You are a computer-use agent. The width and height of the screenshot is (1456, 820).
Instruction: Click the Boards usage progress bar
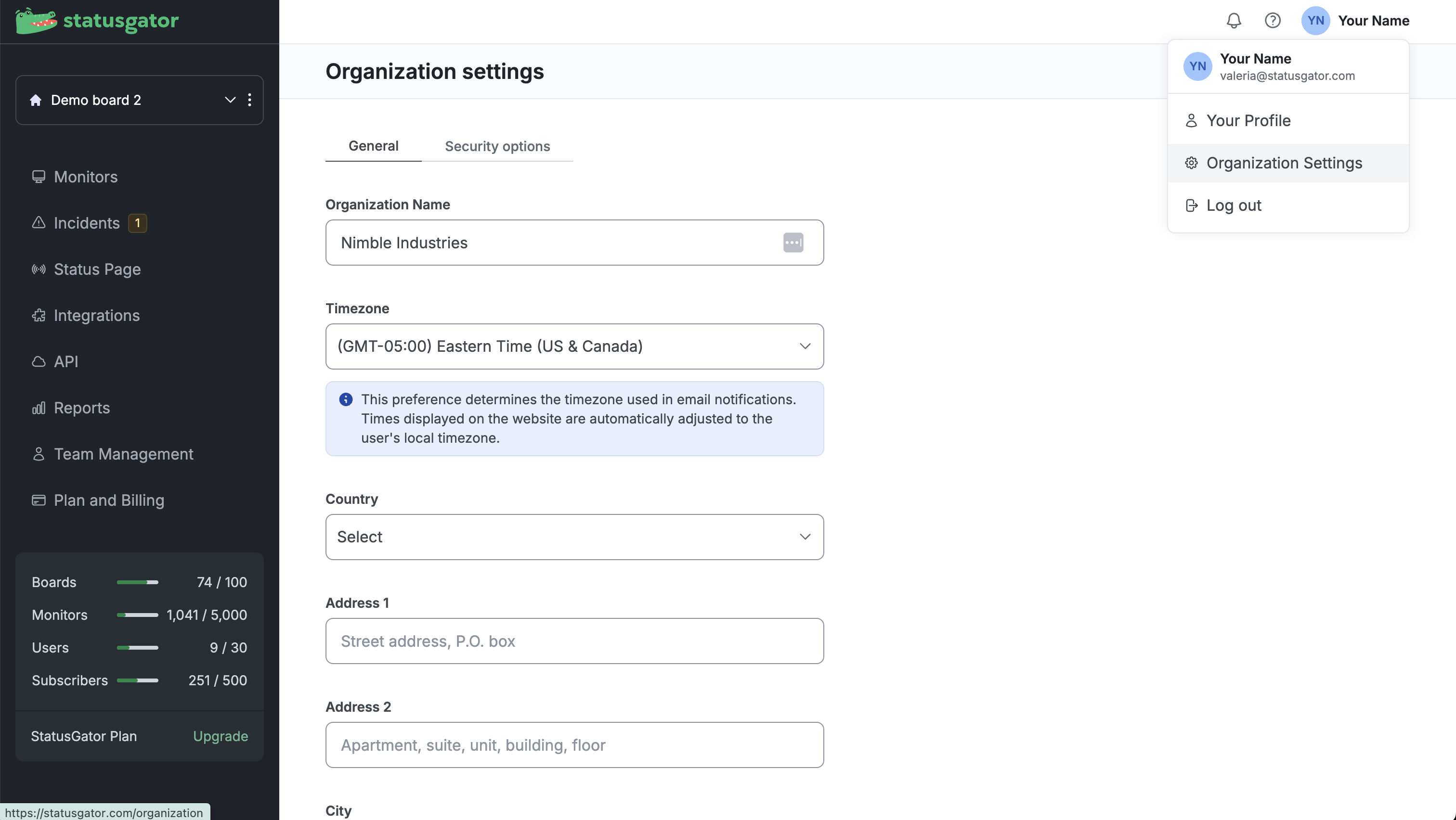[x=137, y=582]
